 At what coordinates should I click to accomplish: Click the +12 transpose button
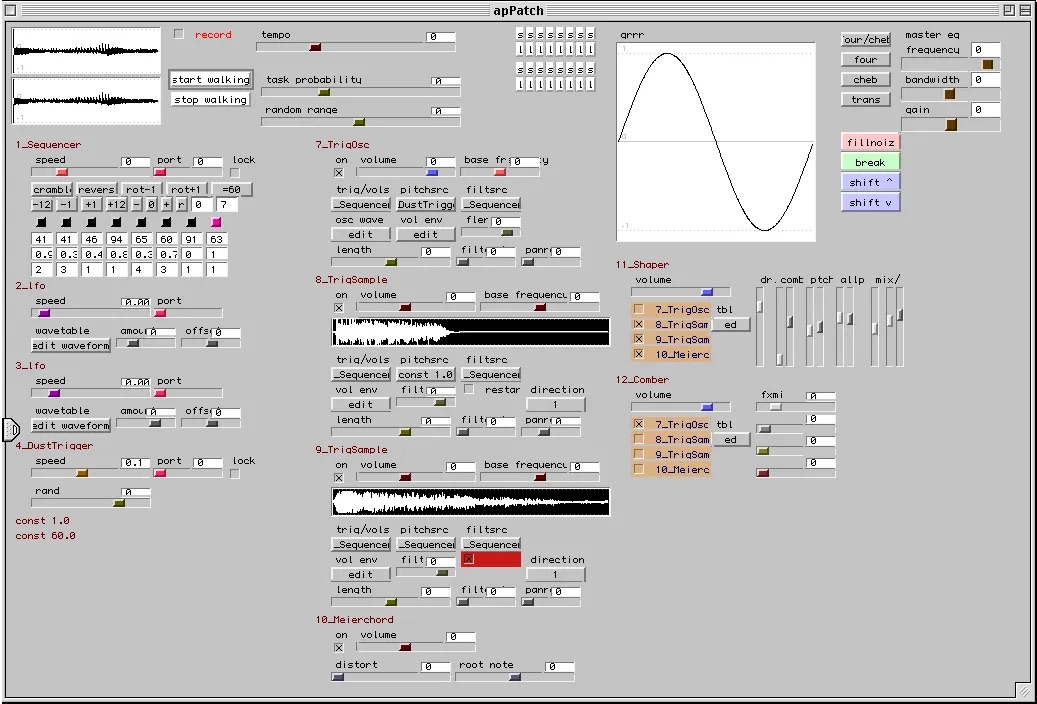pos(116,204)
